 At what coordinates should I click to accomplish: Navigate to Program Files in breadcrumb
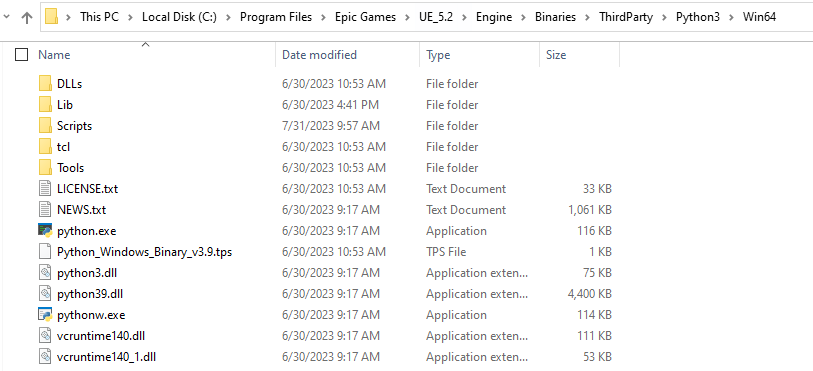tap(276, 17)
